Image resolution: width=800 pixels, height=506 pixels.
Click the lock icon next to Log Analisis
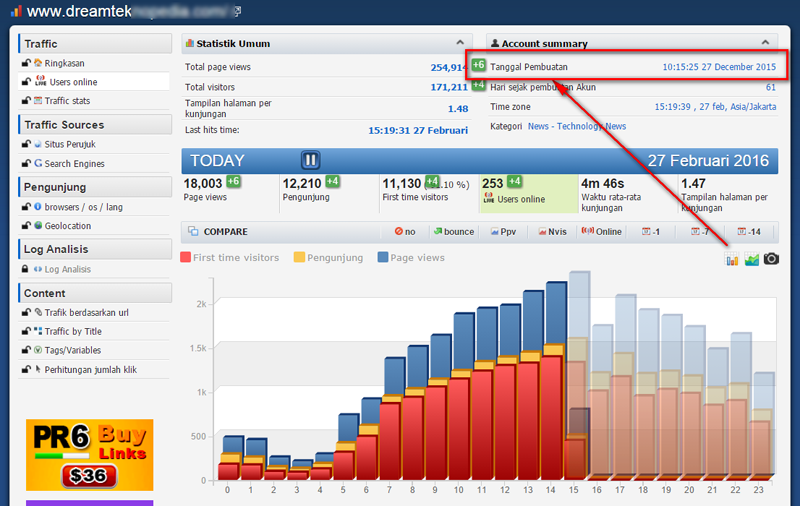(x=25, y=269)
